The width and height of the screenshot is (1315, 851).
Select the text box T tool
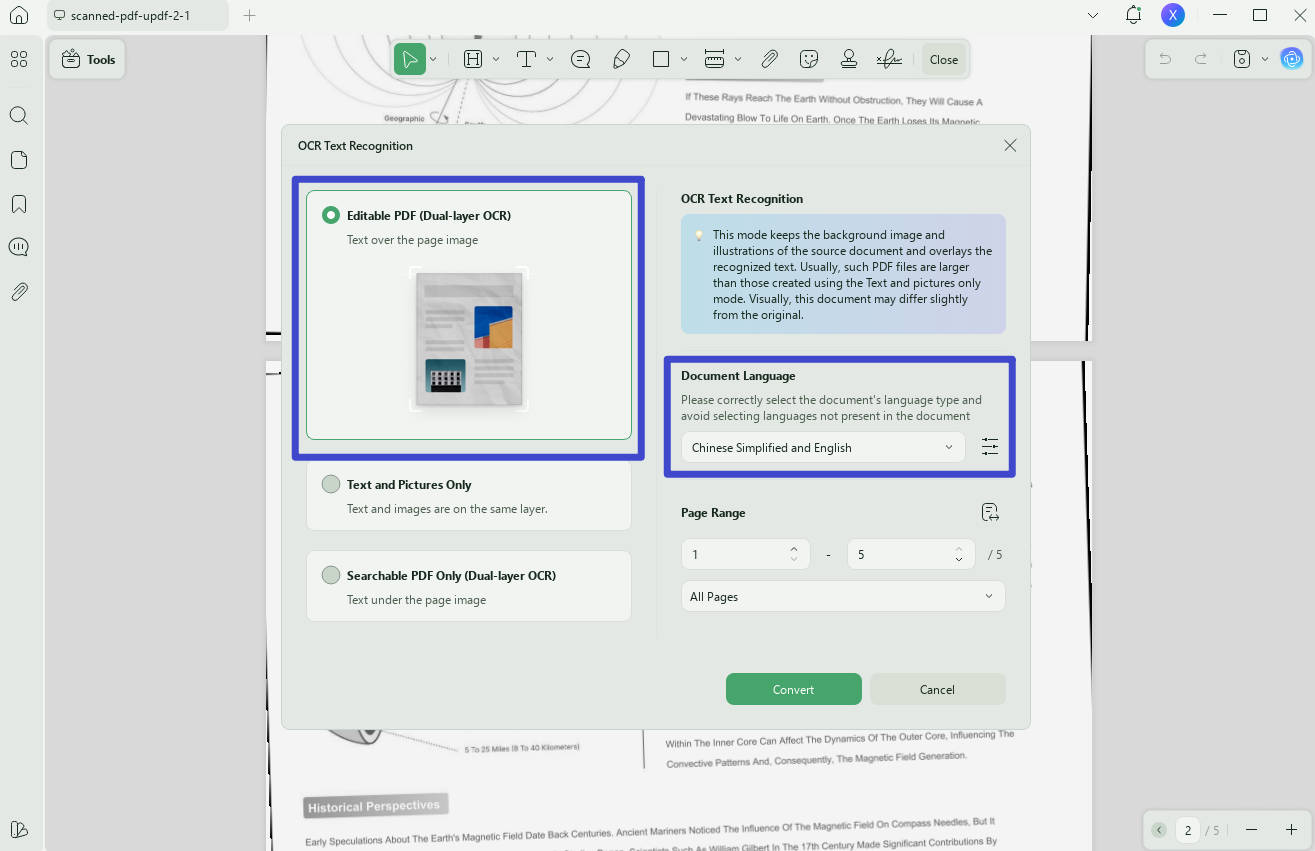526,59
